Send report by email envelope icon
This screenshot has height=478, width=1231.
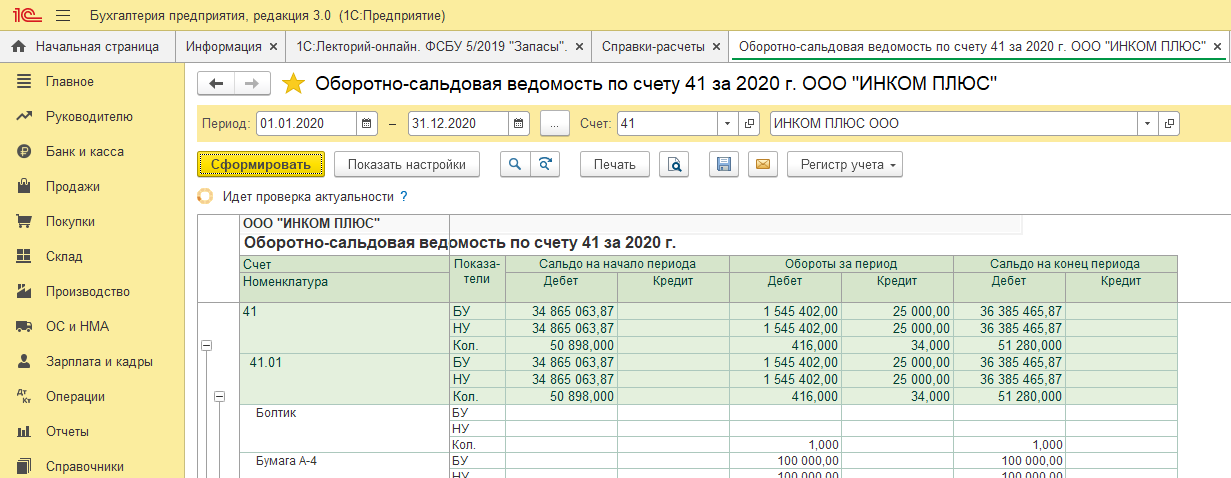coord(763,164)
